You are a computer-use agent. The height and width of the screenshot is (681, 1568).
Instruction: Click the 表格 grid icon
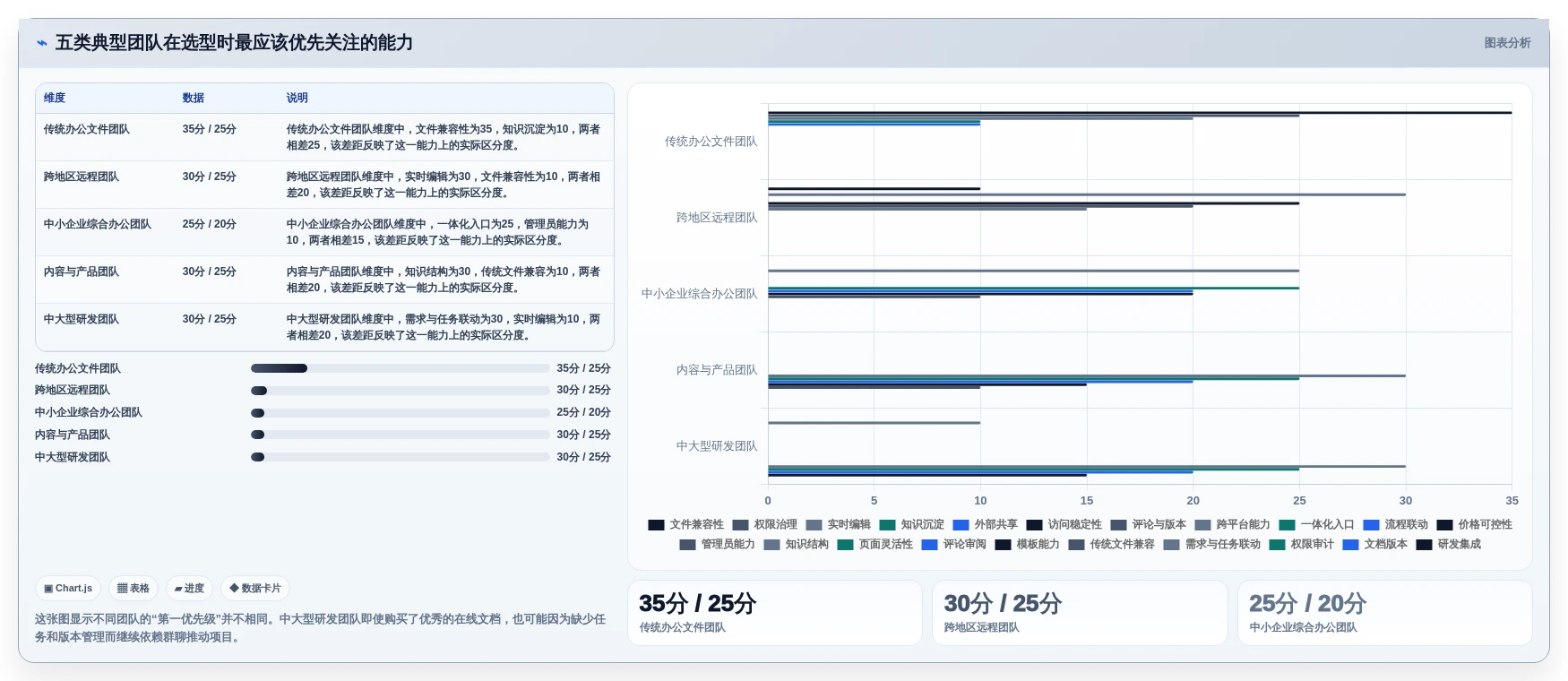[x=123, y=589]
